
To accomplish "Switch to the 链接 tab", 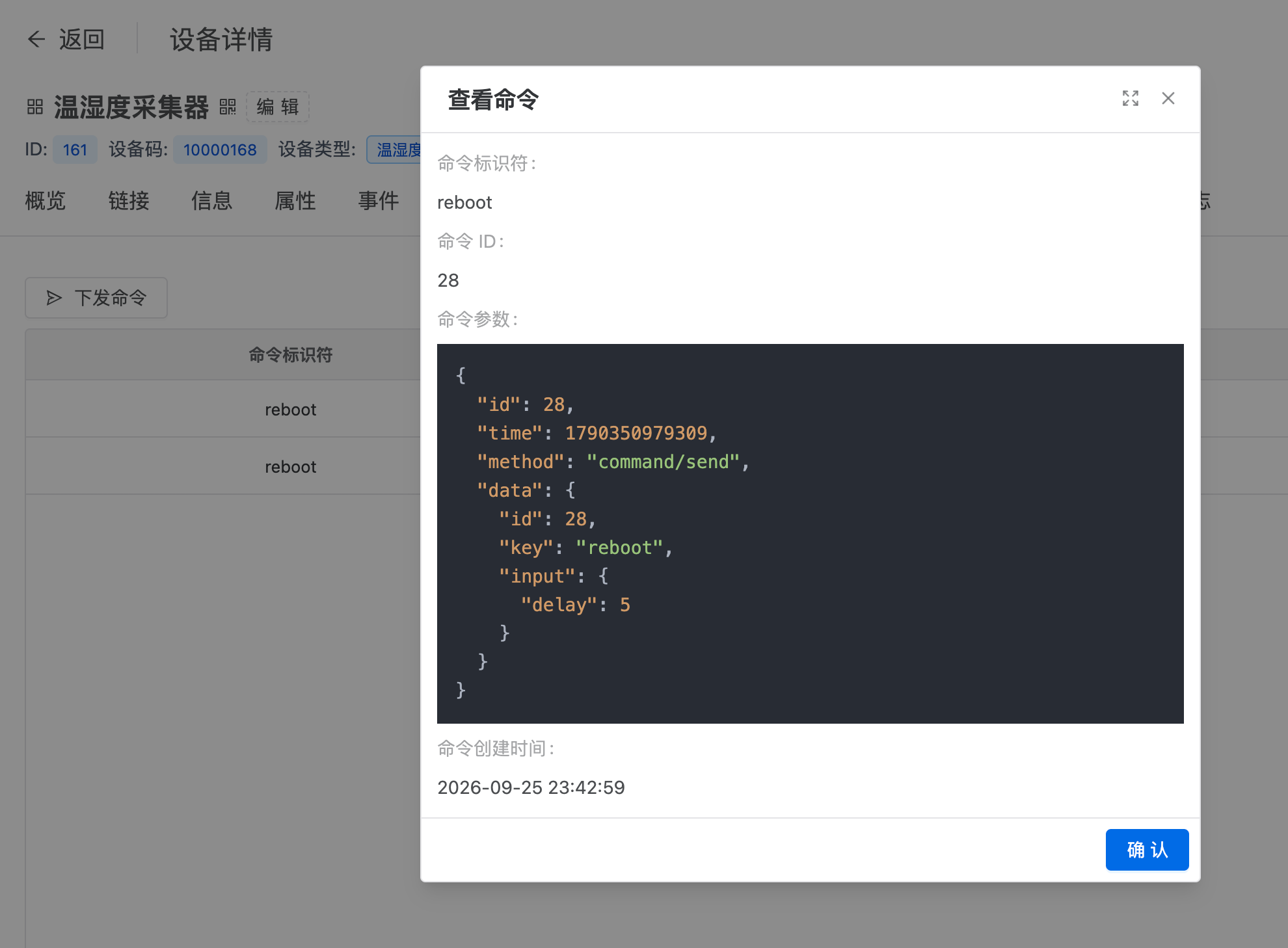I will tap(129, 200).
